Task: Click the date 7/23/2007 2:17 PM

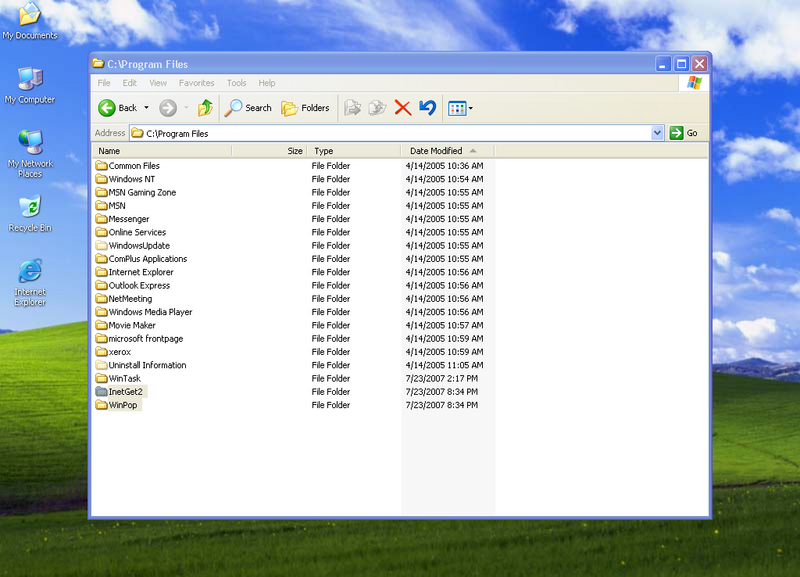Action: (441, 379)
